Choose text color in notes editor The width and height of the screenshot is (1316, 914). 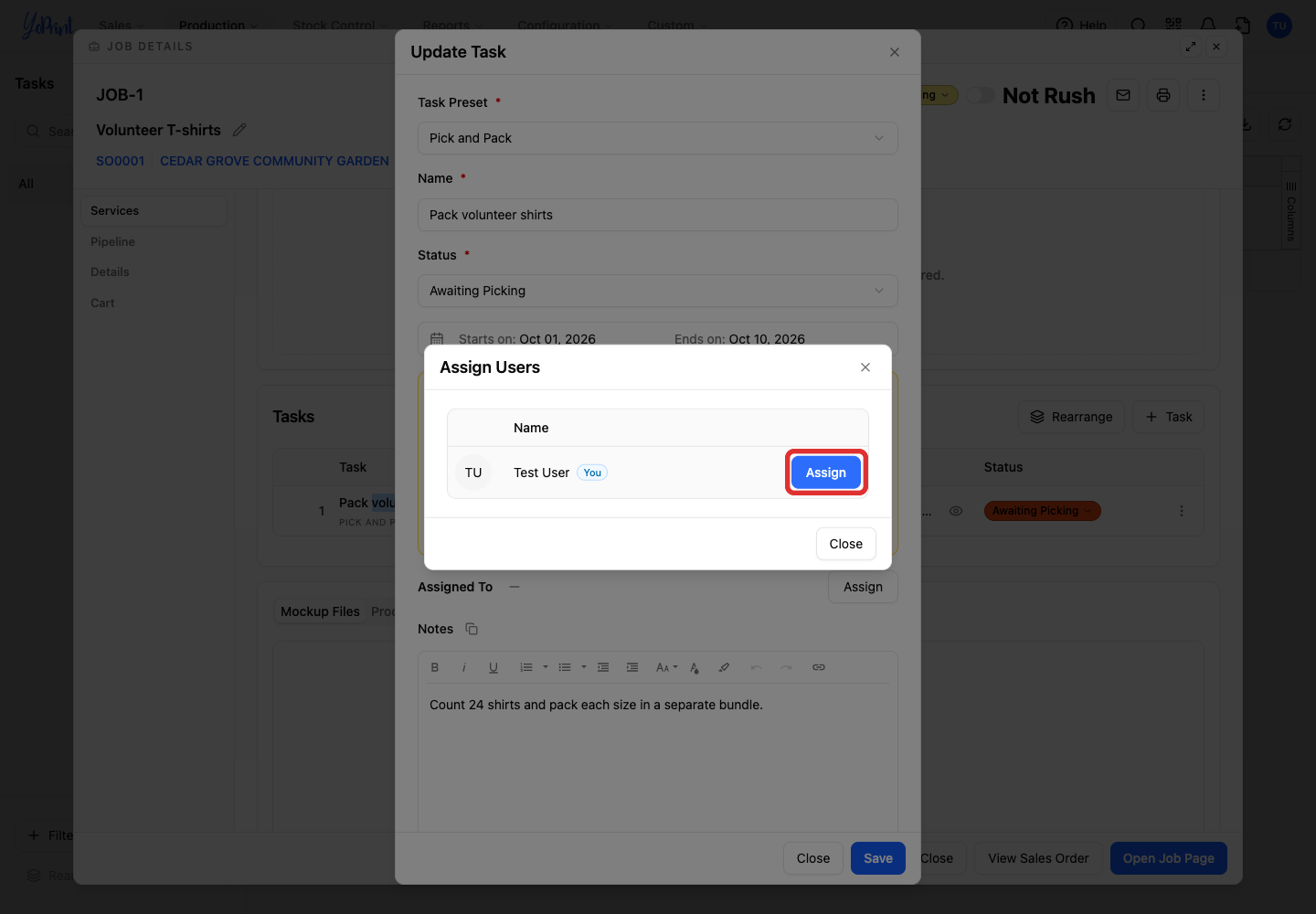(695, 667)
